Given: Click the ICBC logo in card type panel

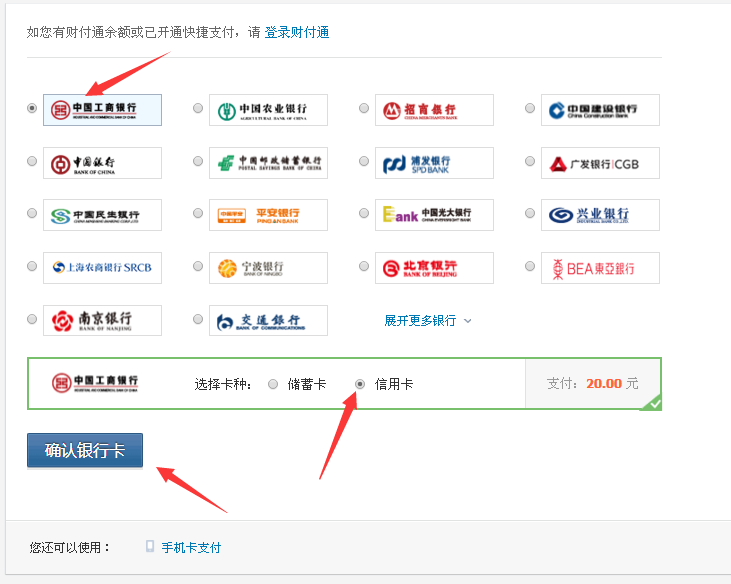Looking at the screenshot, I should tap(95, 383).
